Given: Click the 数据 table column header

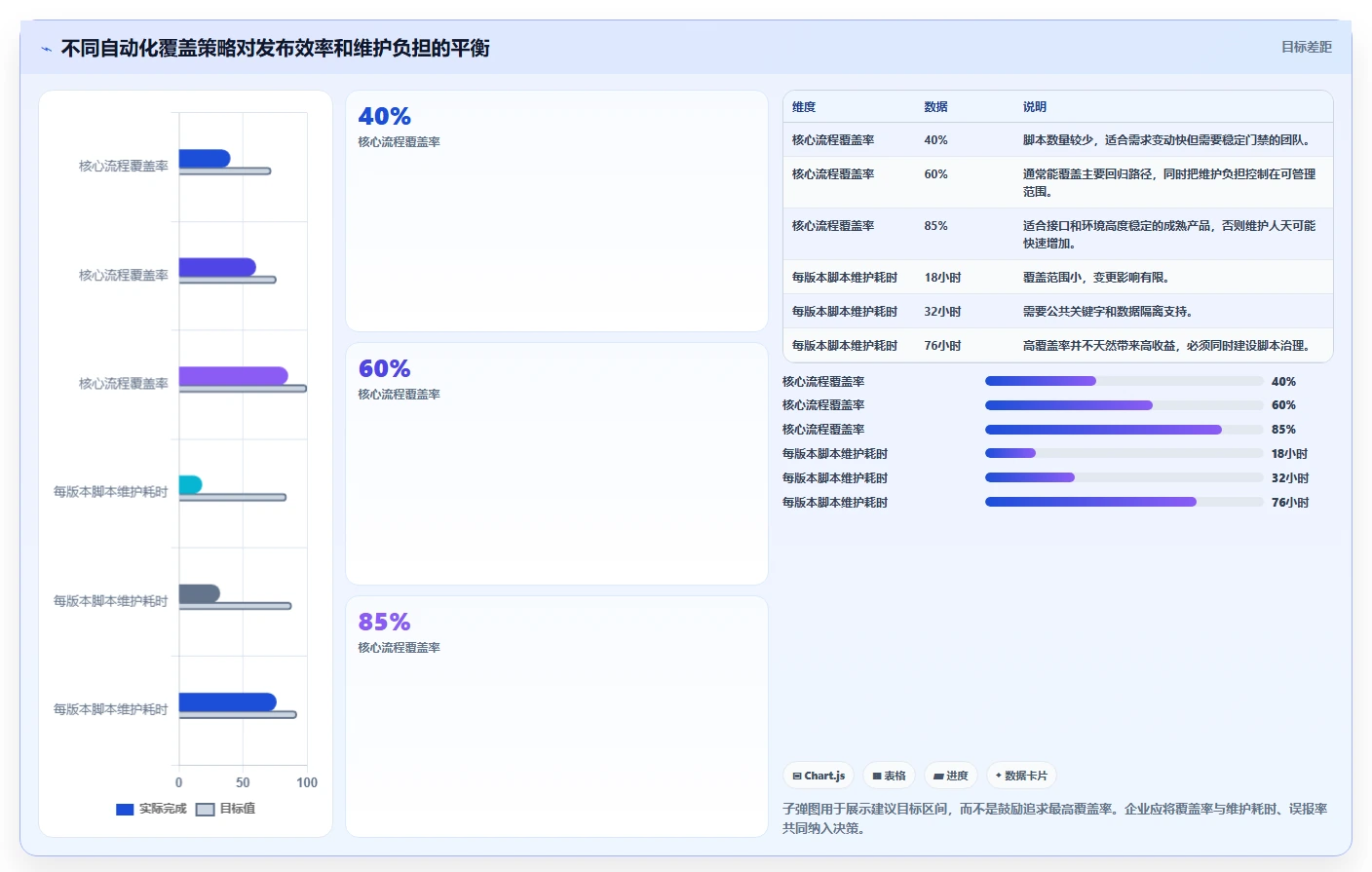Looking at the screenshot, I should click(935, 107).
